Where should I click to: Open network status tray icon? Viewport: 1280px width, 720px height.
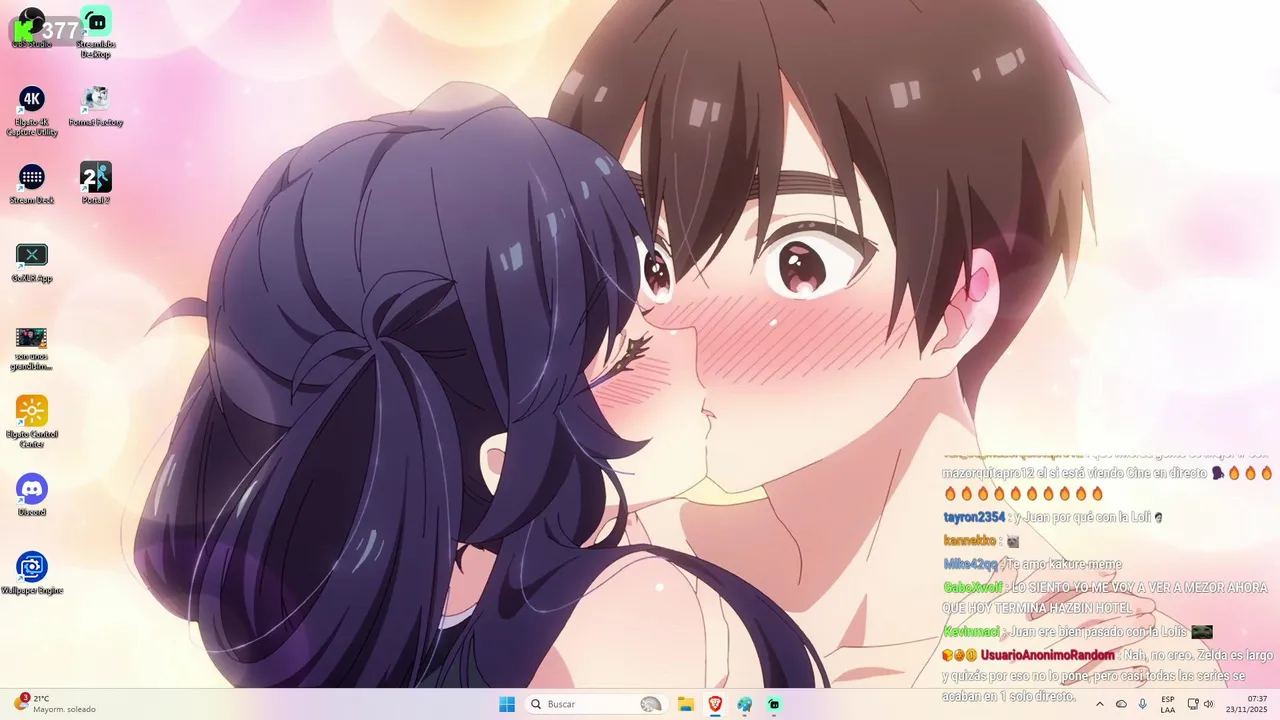point(1192,704)
